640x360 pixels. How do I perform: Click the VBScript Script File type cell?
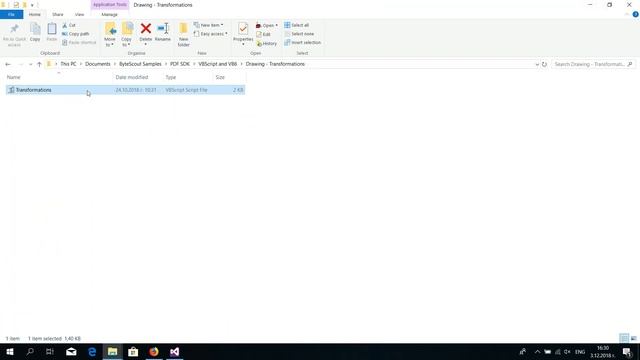(x=187, y=90)
